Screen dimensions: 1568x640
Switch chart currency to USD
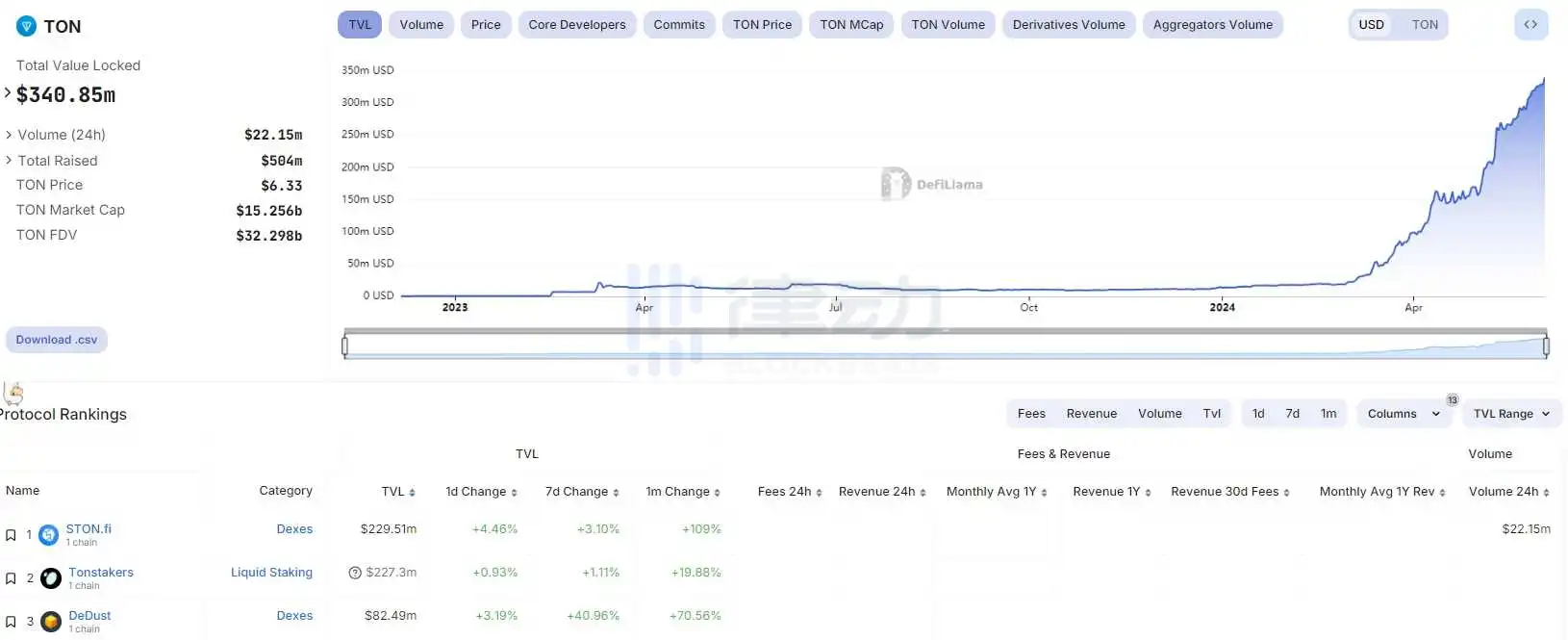click(1371, 25)
